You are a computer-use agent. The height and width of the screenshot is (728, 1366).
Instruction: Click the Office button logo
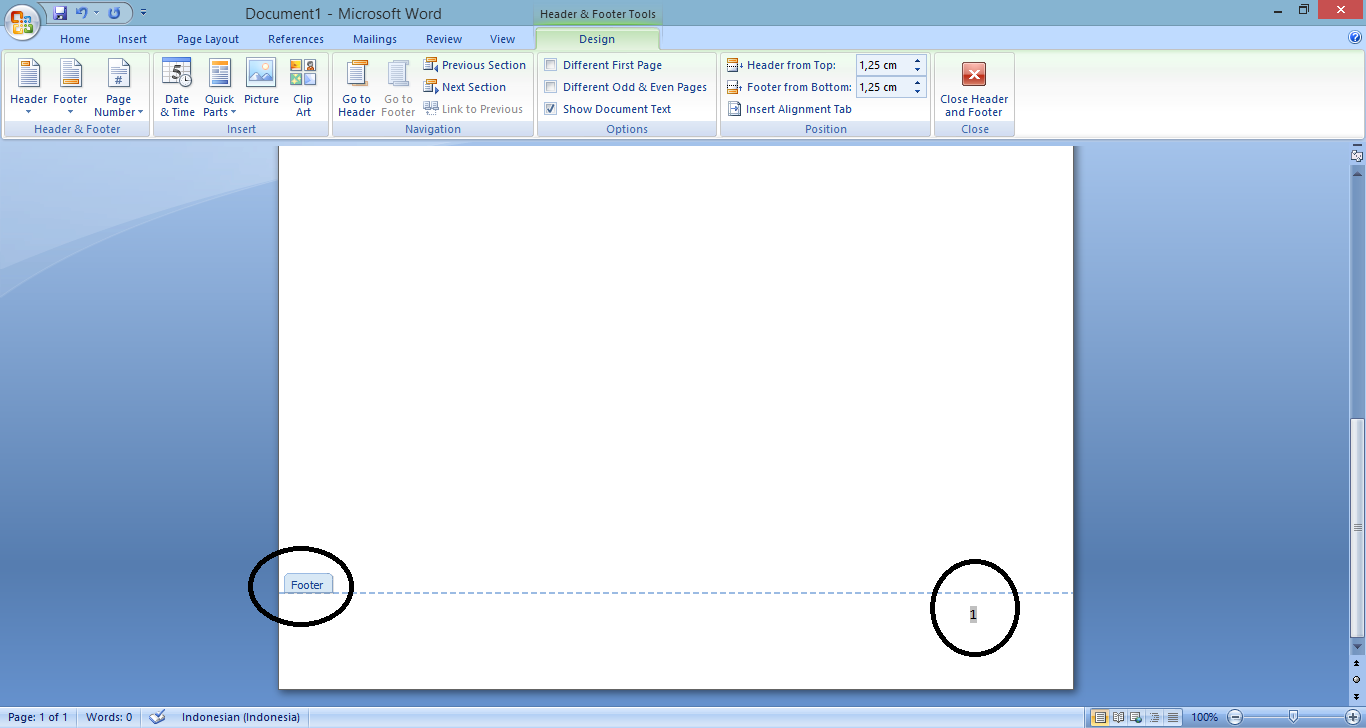point(22,21)
